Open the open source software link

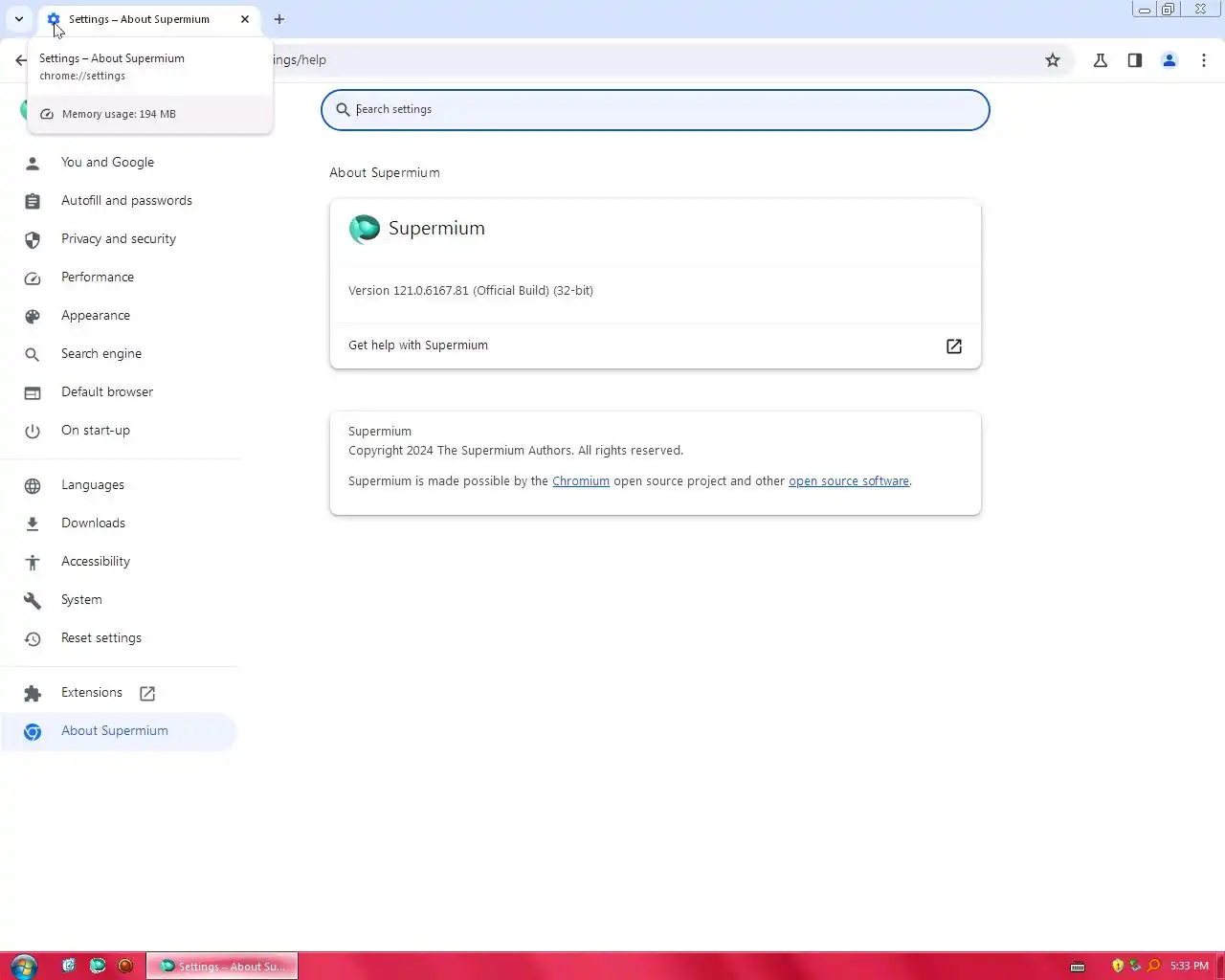pos(849,481)
